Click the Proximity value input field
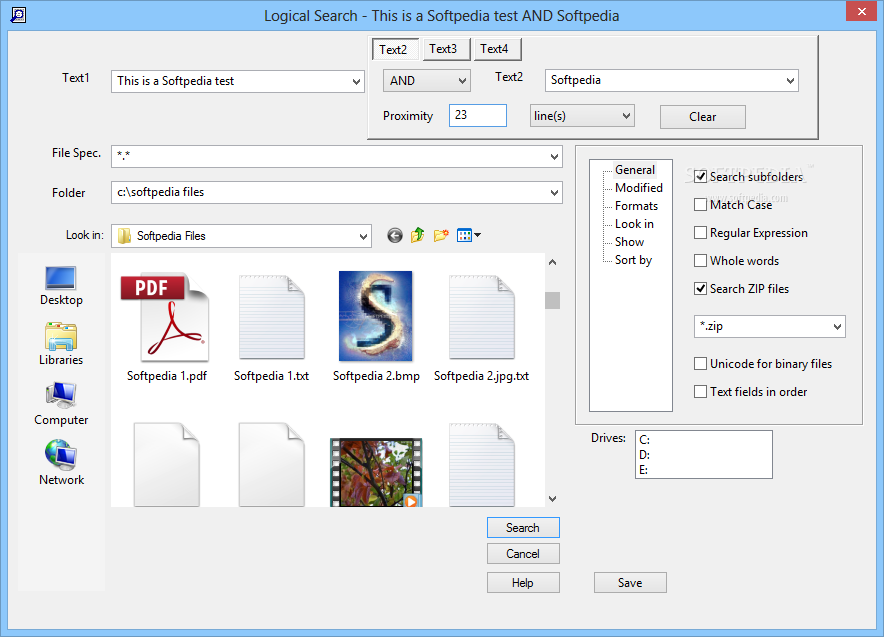884x637 pixels. coord(478,115)
